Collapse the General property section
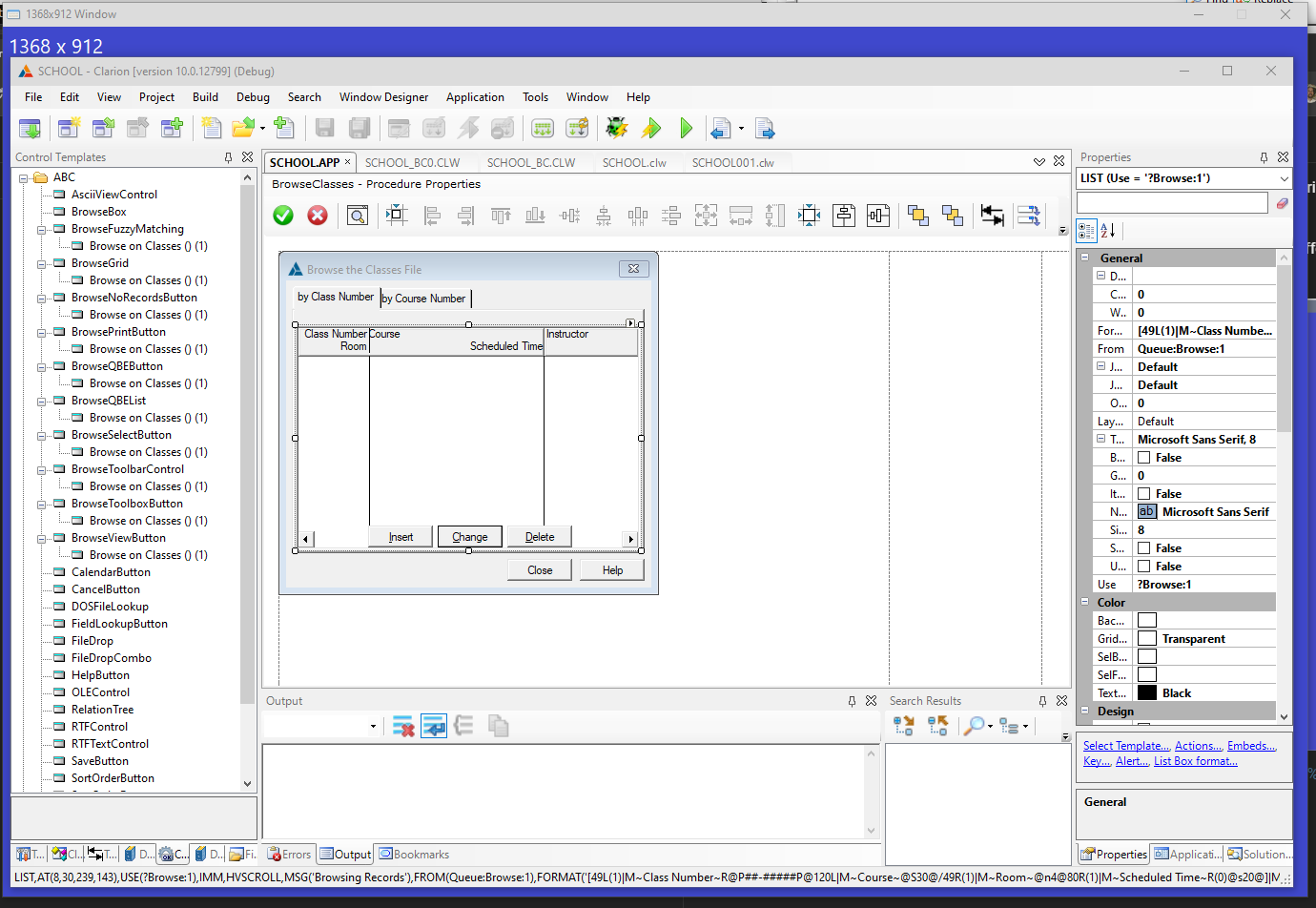 click(x=1085, y=258)
